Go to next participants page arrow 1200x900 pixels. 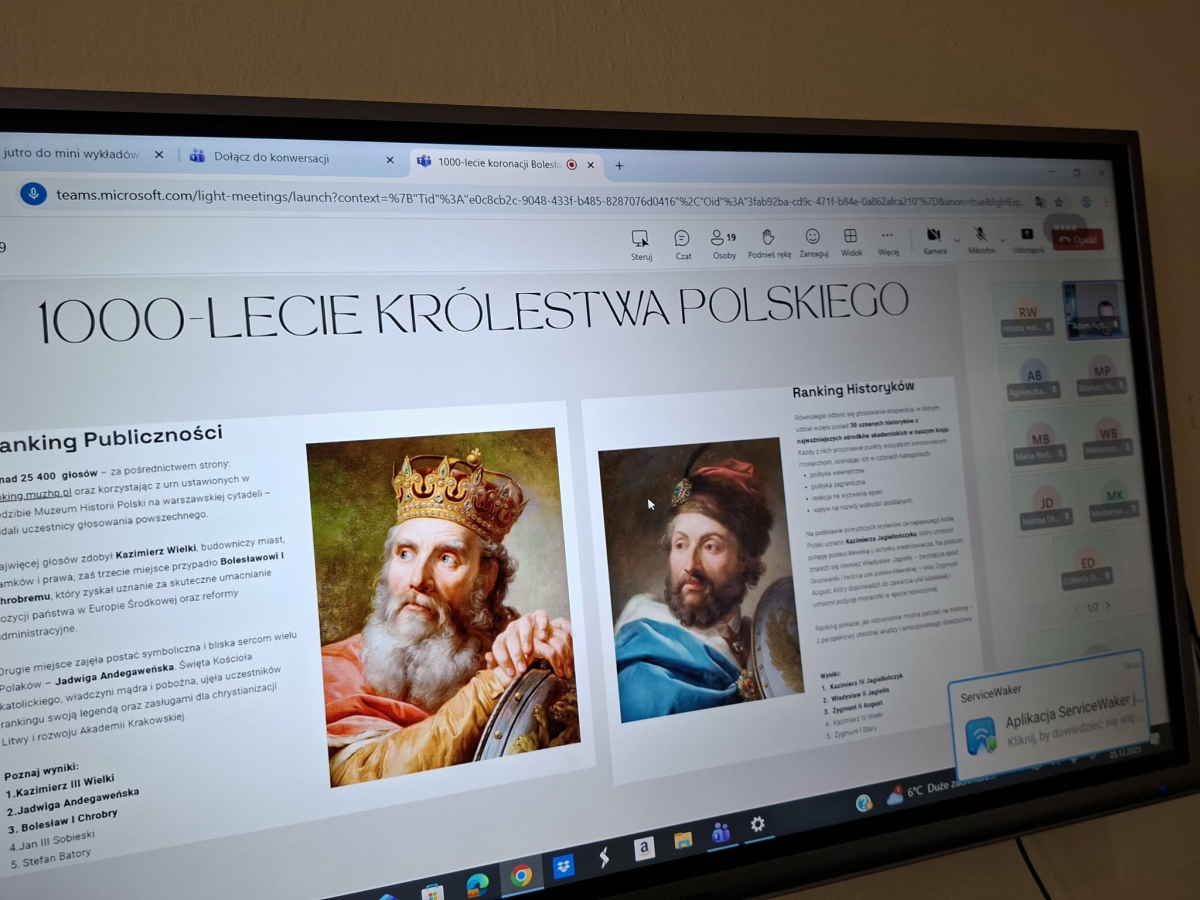1107,606
